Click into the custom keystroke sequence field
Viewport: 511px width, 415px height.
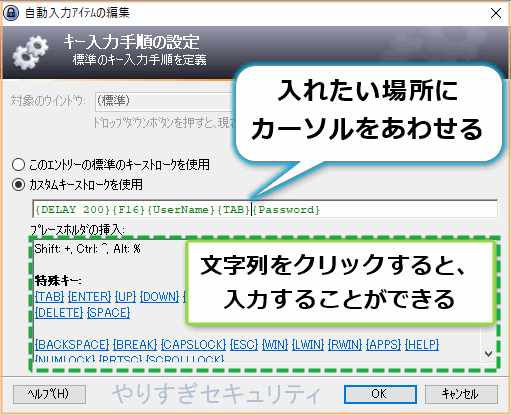pyautogui.click(x=265, y=209)
